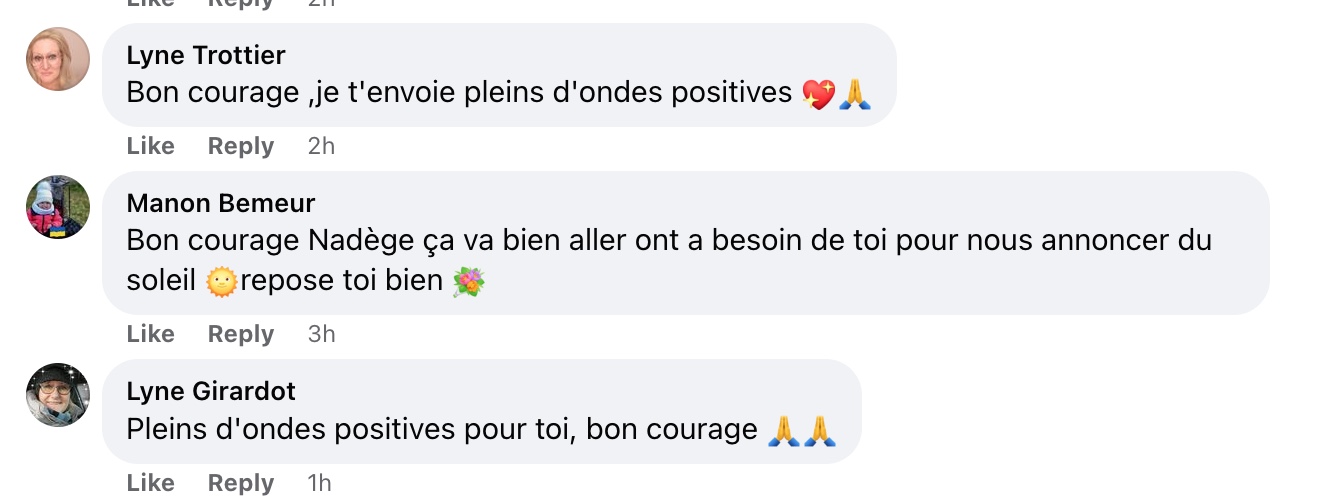Like Lyne Trottier's comment
The image size is (1342, 500).
pos(151,146)
